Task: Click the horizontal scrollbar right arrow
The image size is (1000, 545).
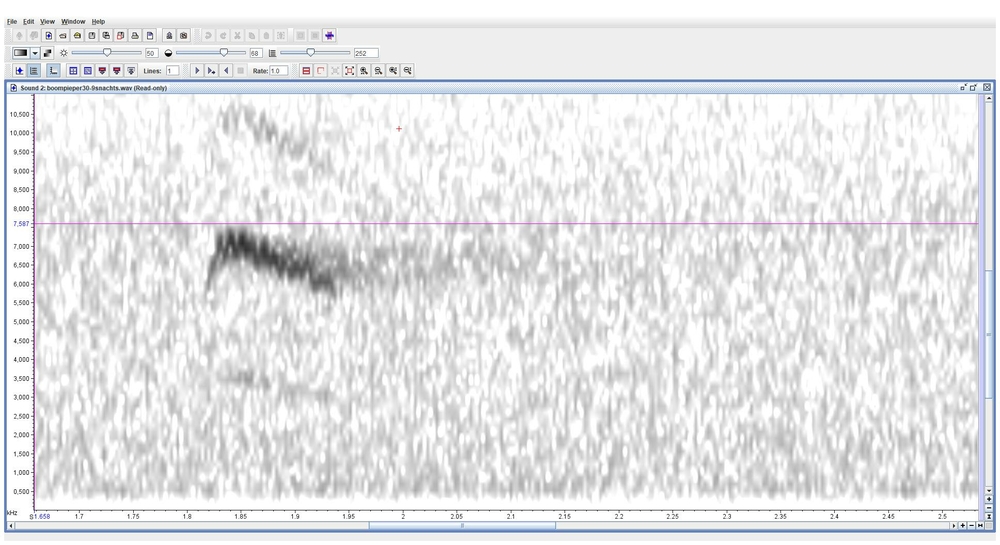Action: tap(953, 525)
